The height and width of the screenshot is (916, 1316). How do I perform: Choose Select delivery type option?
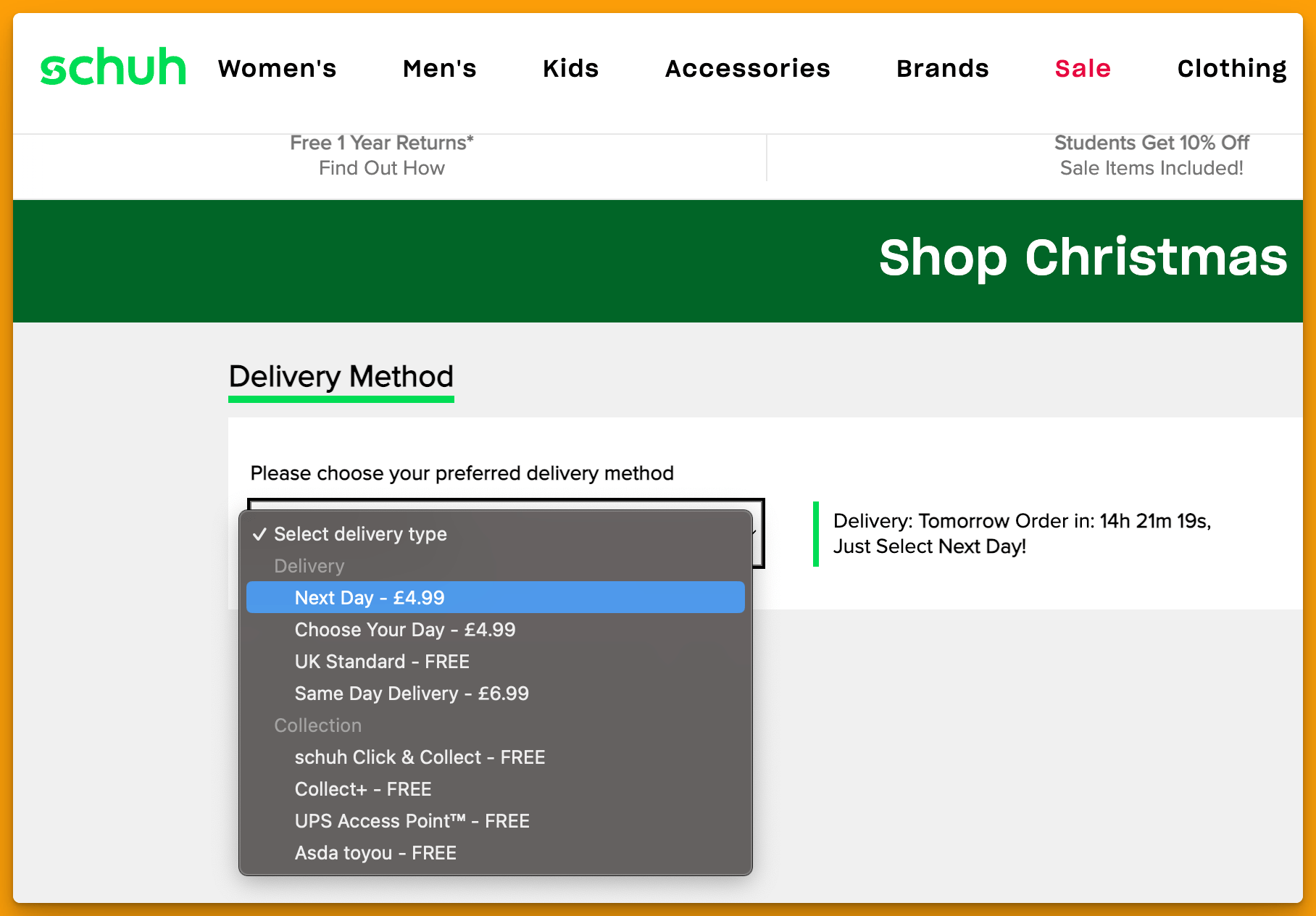pyautogui.click(x=496, y=534)
